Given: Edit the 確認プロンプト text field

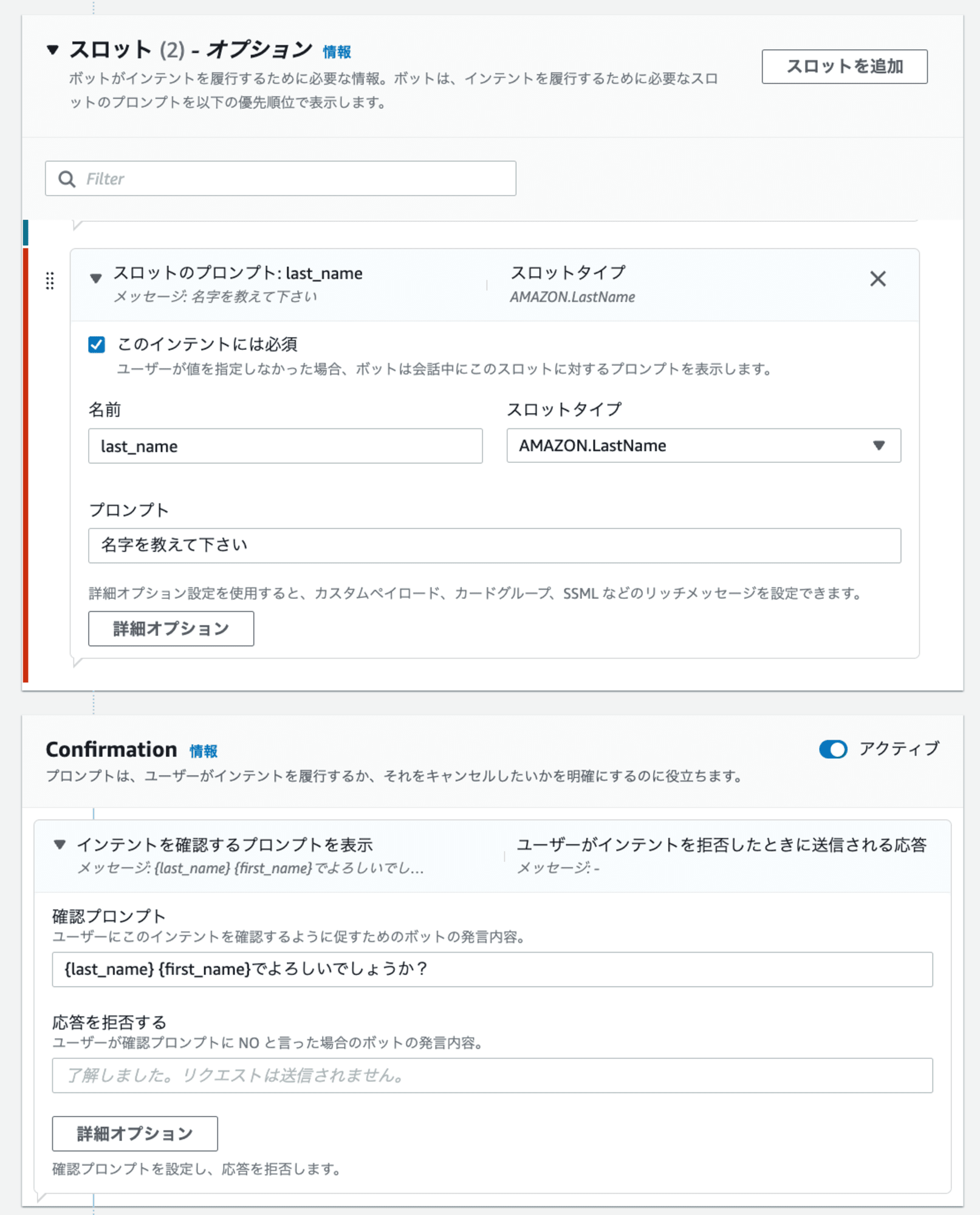Looking at the screenshot, I should [492, 969].
